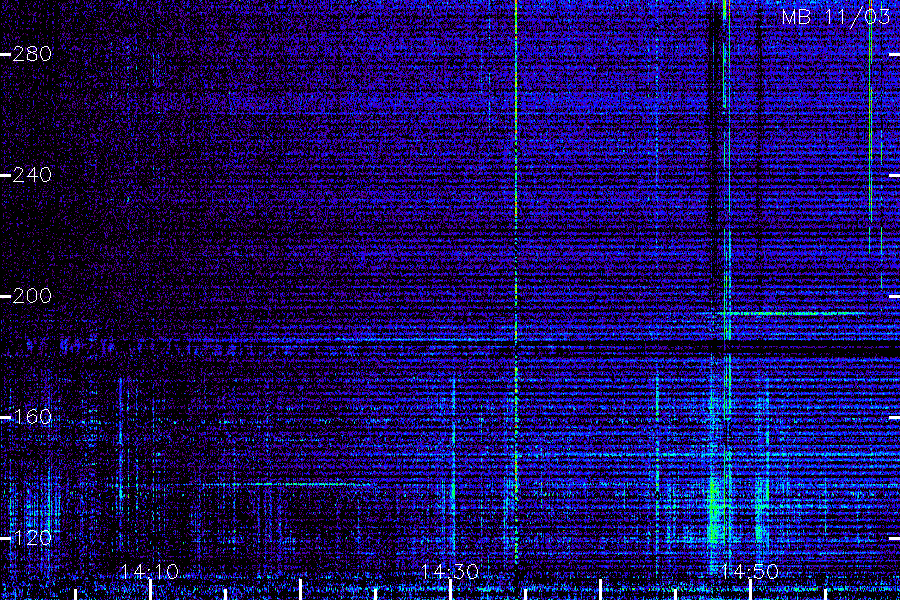
Task: Click the 120 frequency axis label
Action: 32,539
